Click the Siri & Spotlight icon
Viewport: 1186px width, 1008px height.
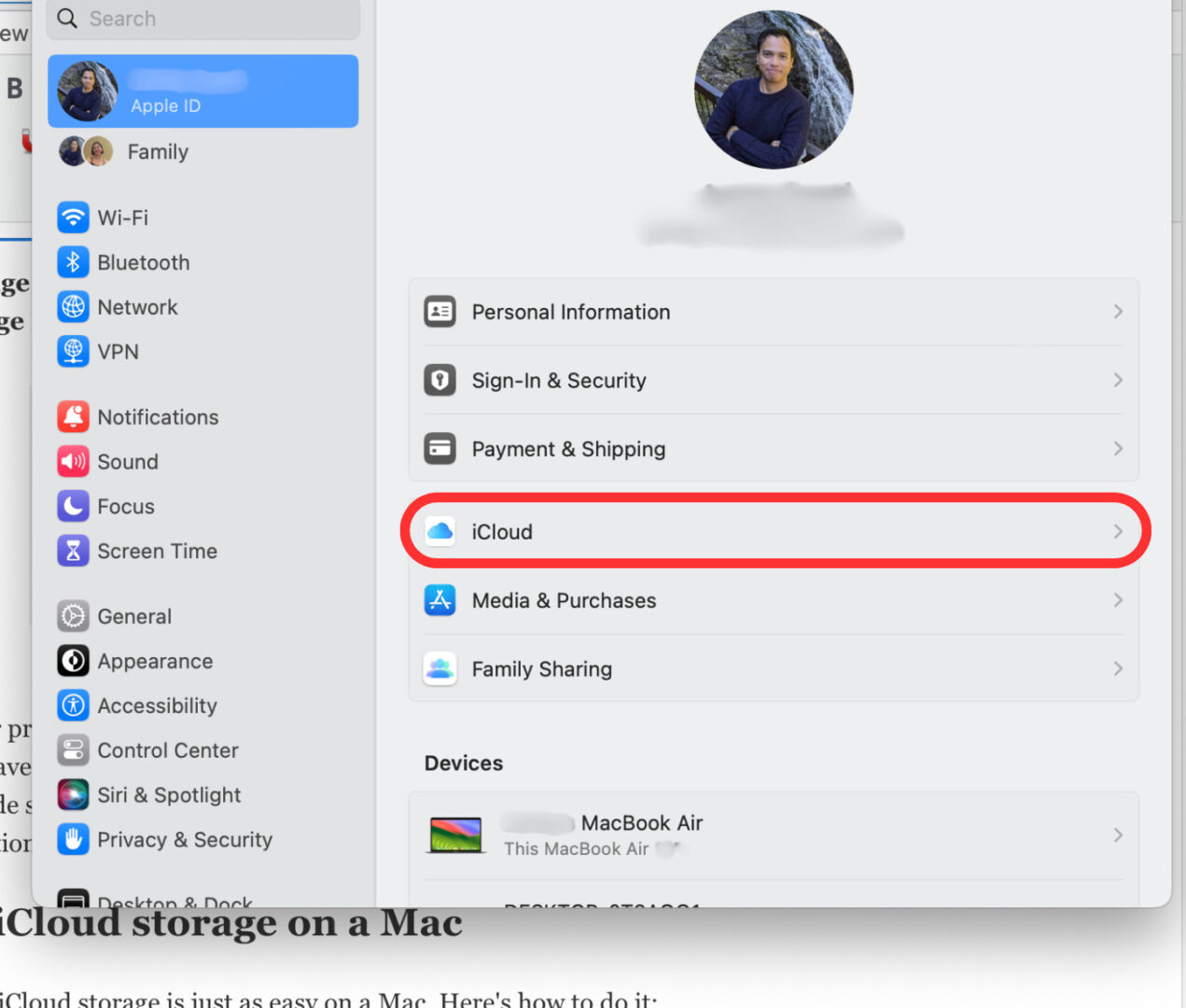click(x=73, y=795)
